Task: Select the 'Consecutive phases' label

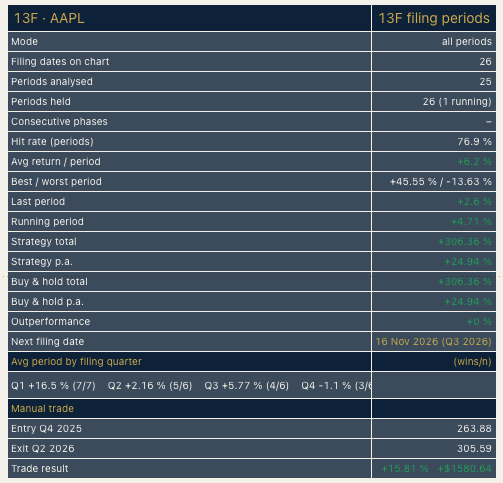Action: pos(59,122)
